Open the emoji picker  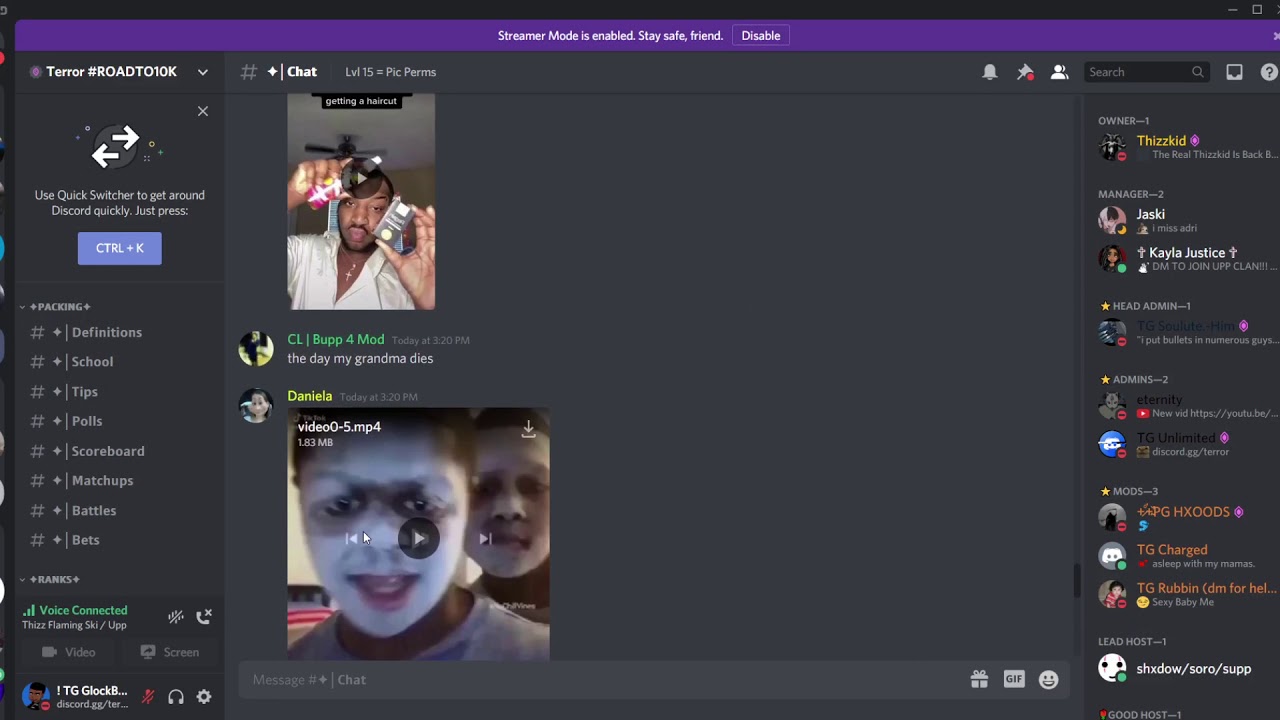(1048, 679)
